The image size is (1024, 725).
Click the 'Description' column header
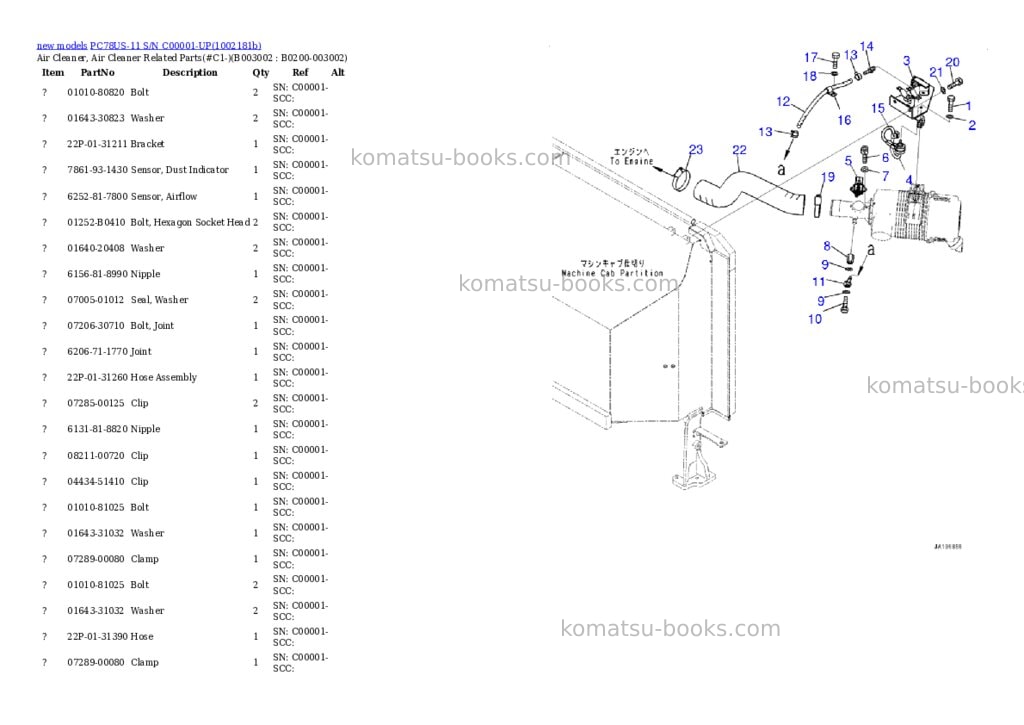190,72
